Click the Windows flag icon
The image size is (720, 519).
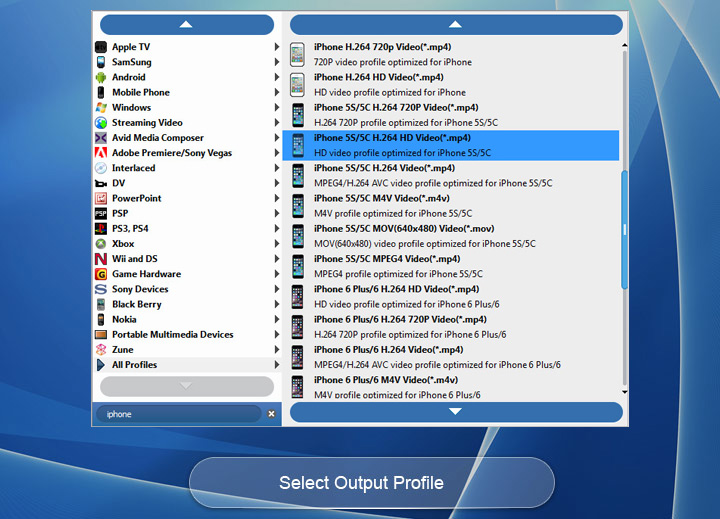click(101, 107)
